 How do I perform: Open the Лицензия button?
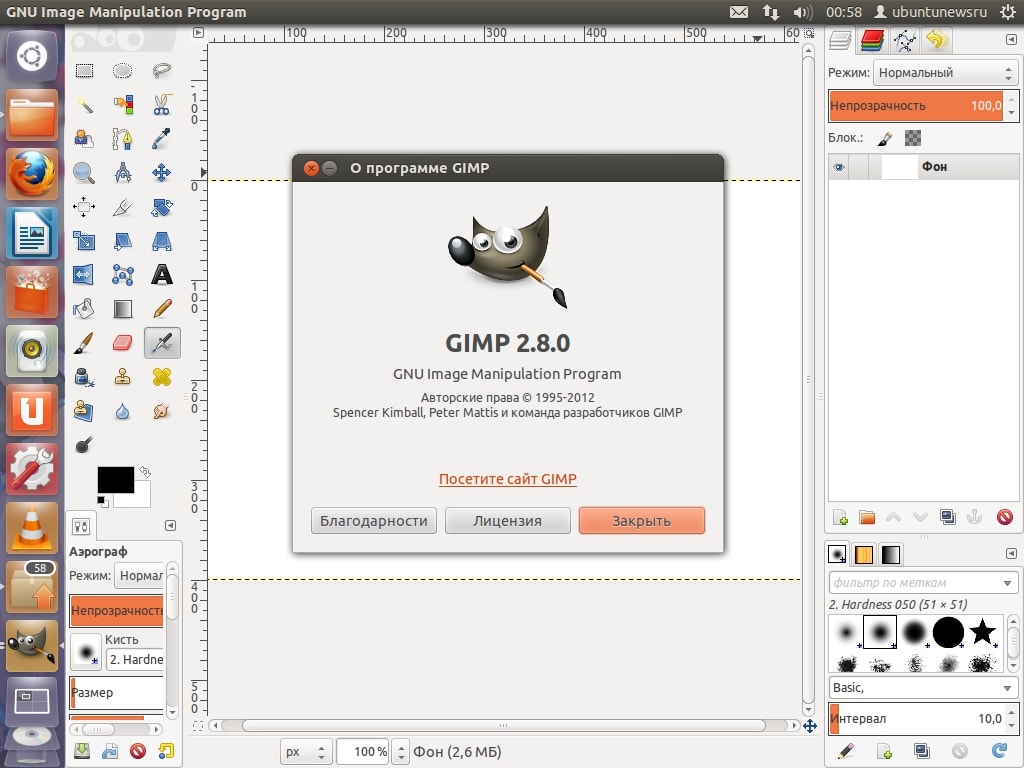(507, 521)
